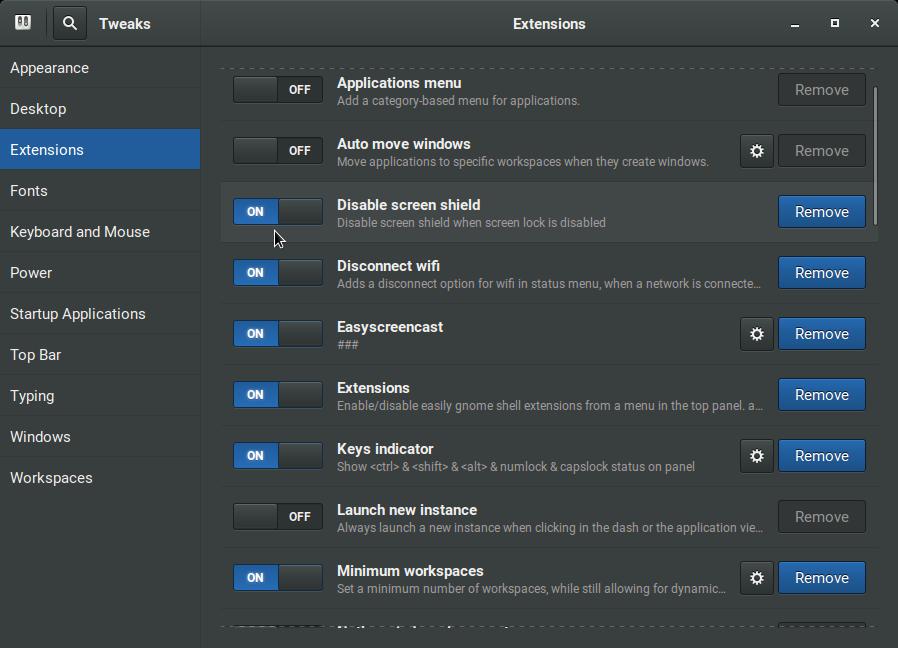The height and width of the screenshot is (648, 898).
Task: Remove the Disconnect wifi extension
Action: [x=821, y=273]
